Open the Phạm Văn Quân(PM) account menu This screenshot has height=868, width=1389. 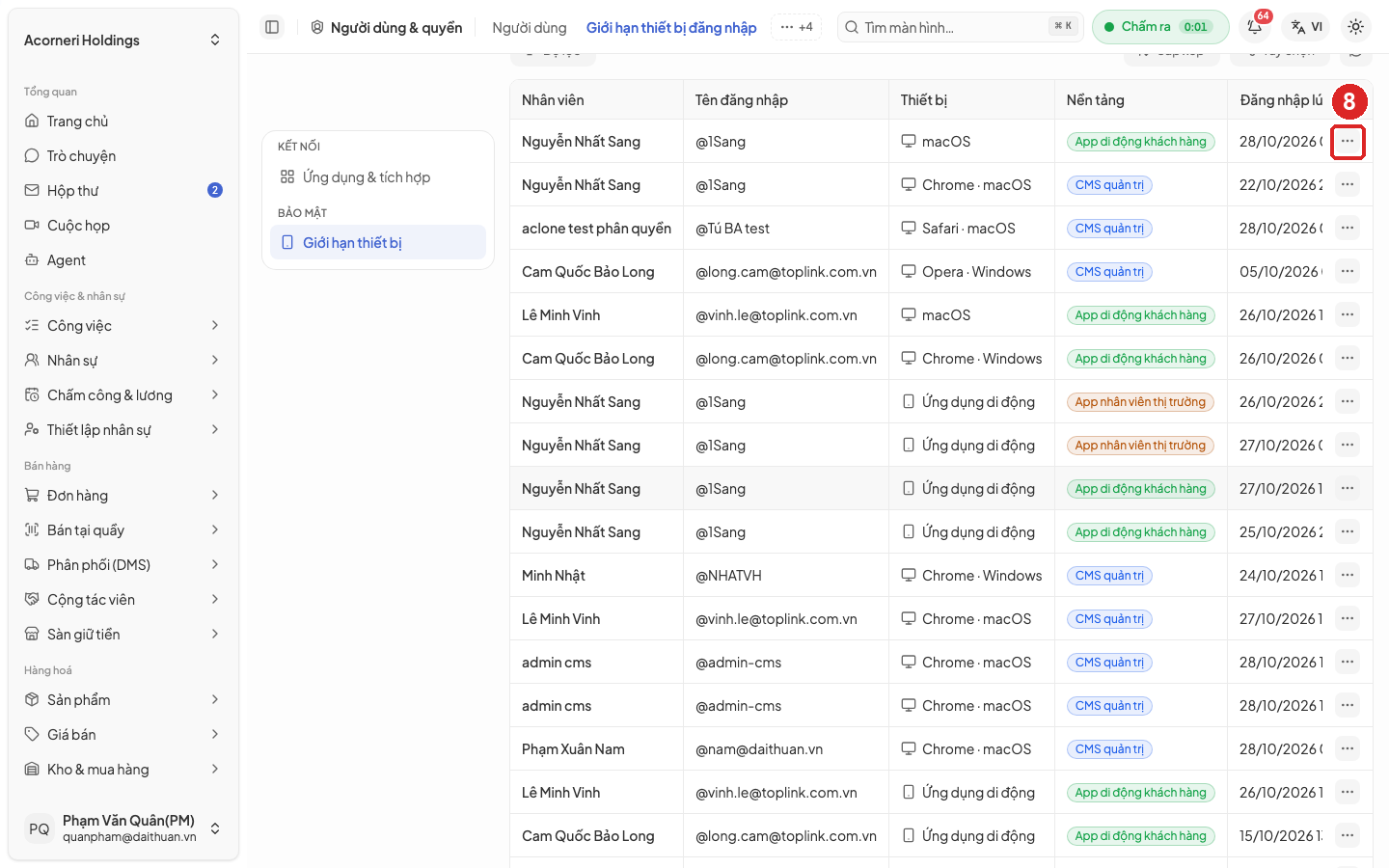click(x=123, y=828)
